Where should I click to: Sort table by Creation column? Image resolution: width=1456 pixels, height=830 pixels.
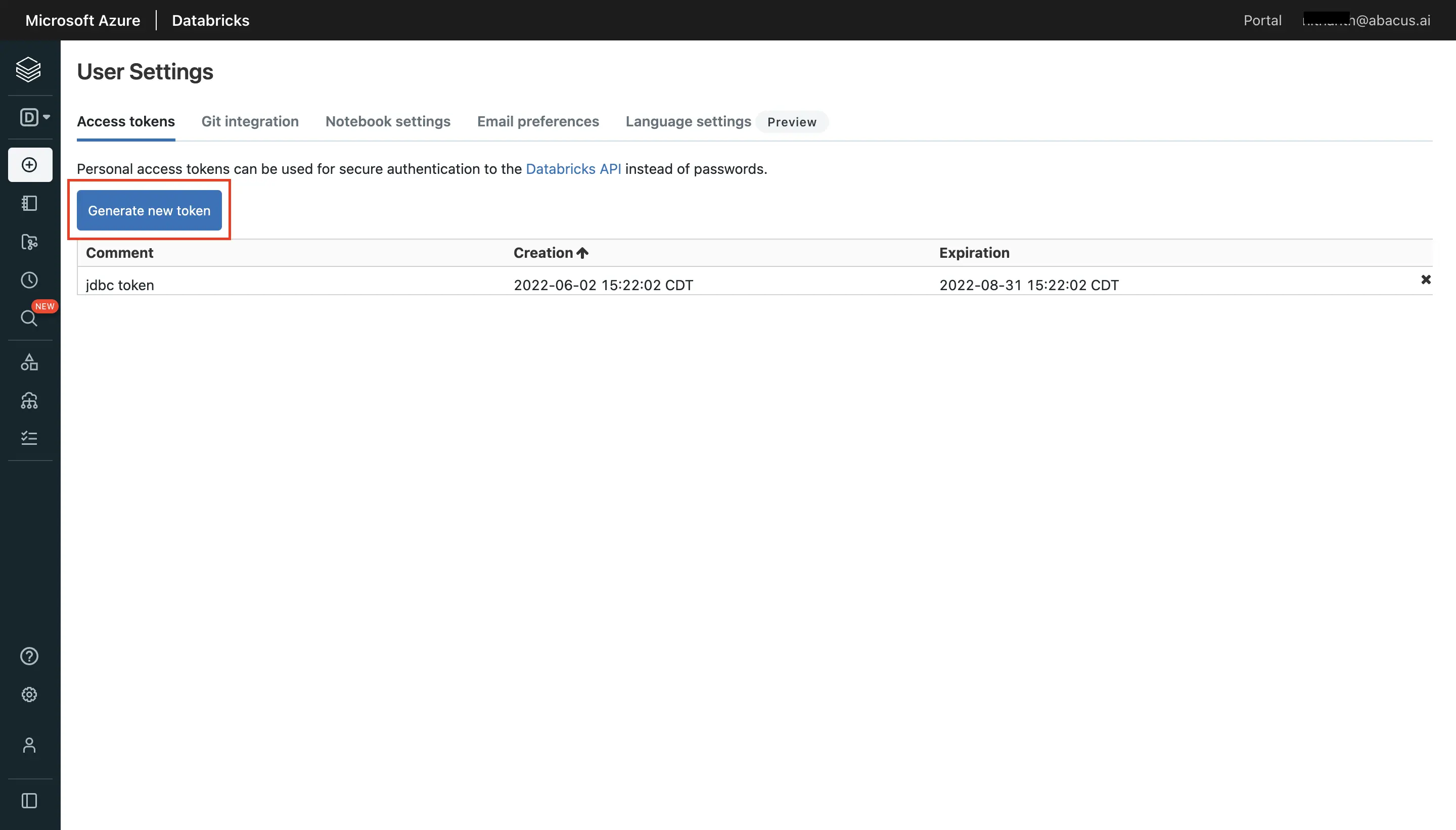549,253
